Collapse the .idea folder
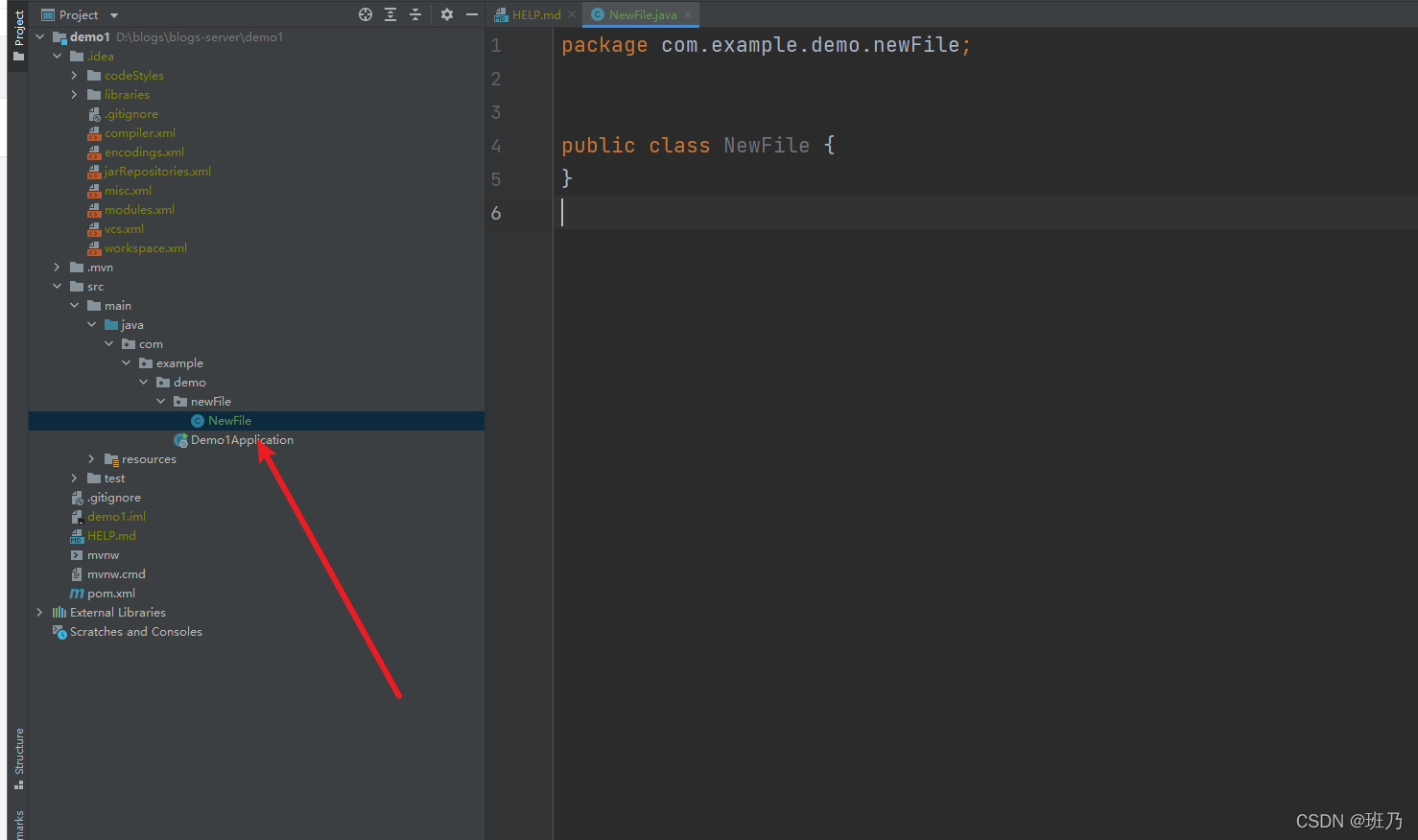The height and width of the screenshot is (840, 1418). click(58, 56)
